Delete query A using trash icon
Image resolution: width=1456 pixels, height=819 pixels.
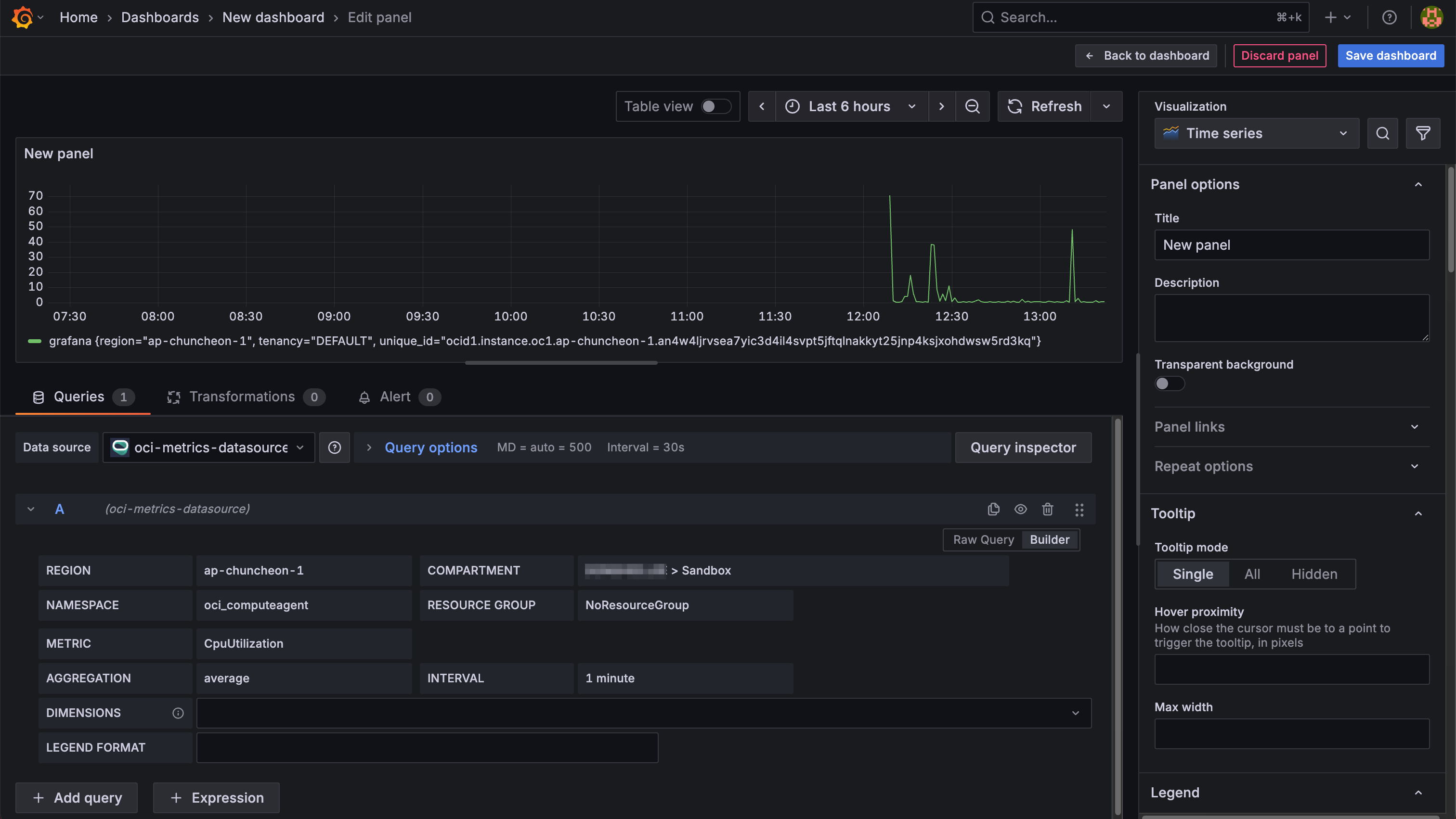[x=1047, y=510]
